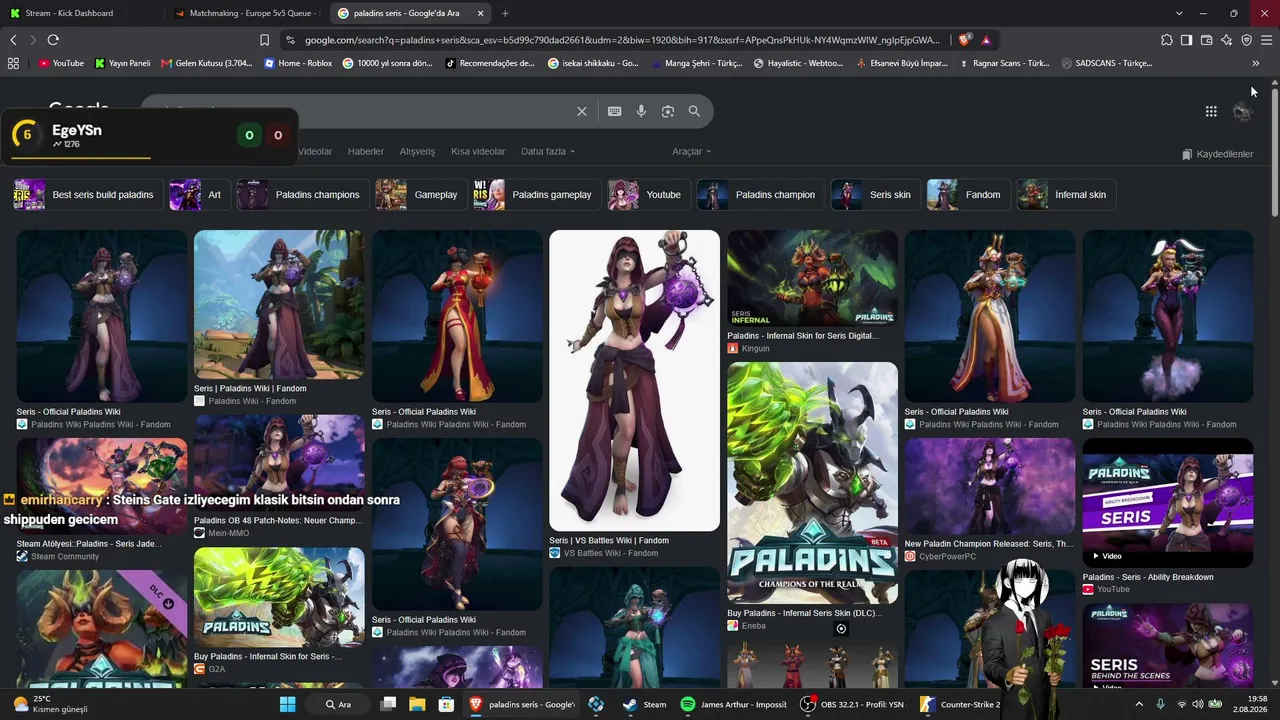The width and height of the screenshot is (1280, 720).
Task: Open a new browser tab
Action: 505,13
